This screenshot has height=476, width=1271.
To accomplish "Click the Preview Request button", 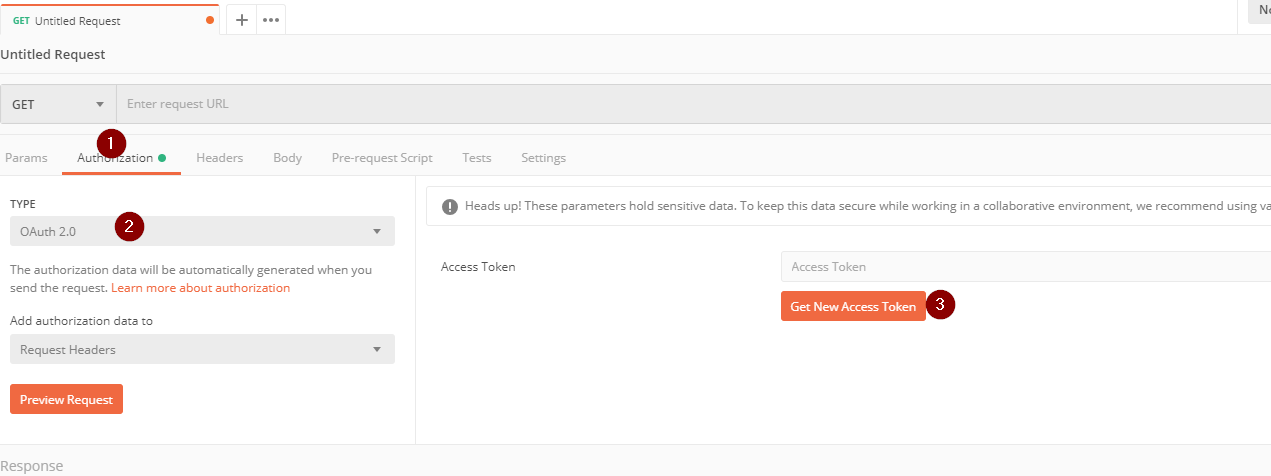I will [x=66, y=399].
